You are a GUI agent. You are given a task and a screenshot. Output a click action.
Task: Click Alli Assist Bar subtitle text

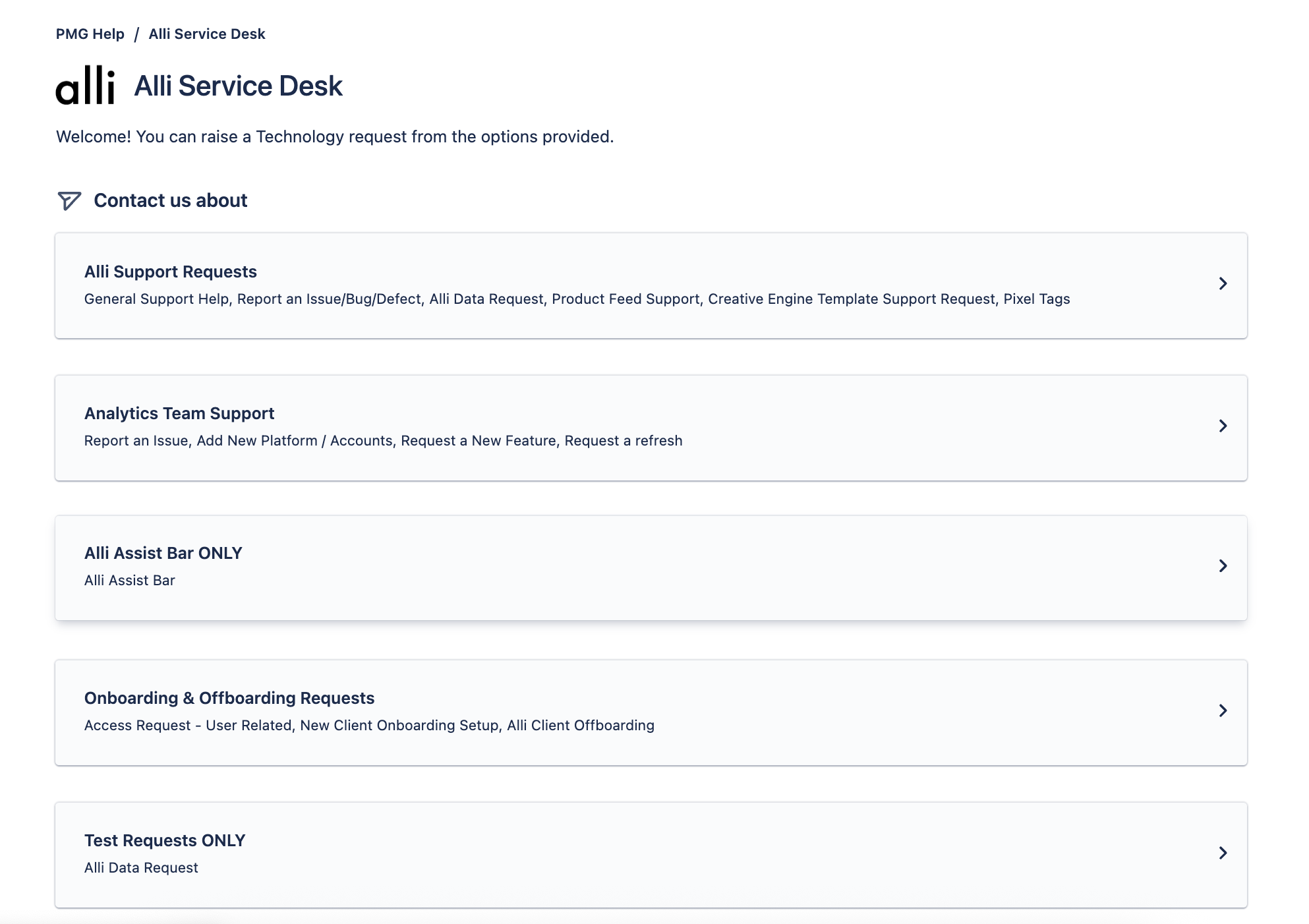point(130,581)
